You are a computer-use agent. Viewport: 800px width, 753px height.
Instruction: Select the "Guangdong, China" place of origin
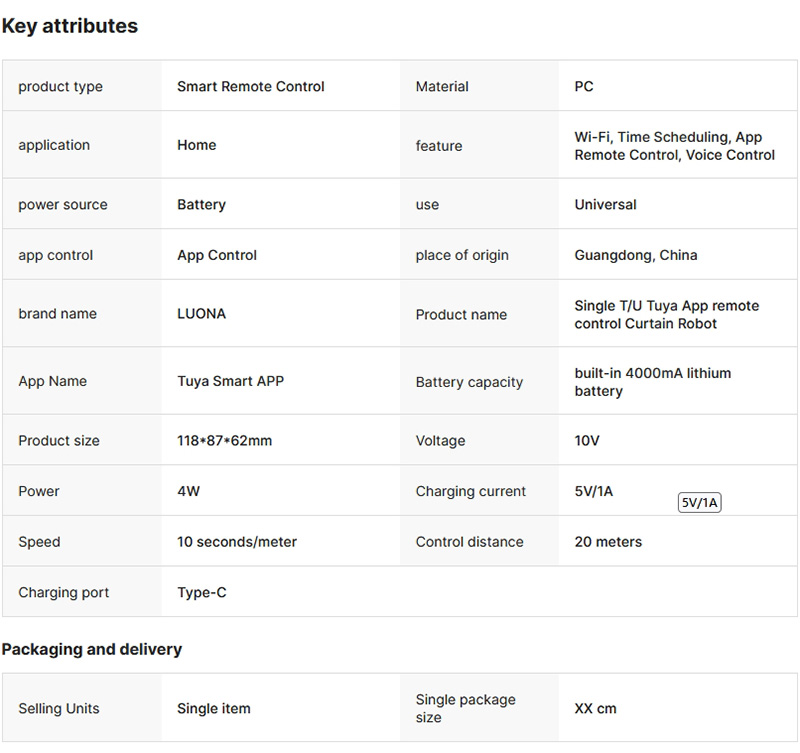tap(636, 255)
